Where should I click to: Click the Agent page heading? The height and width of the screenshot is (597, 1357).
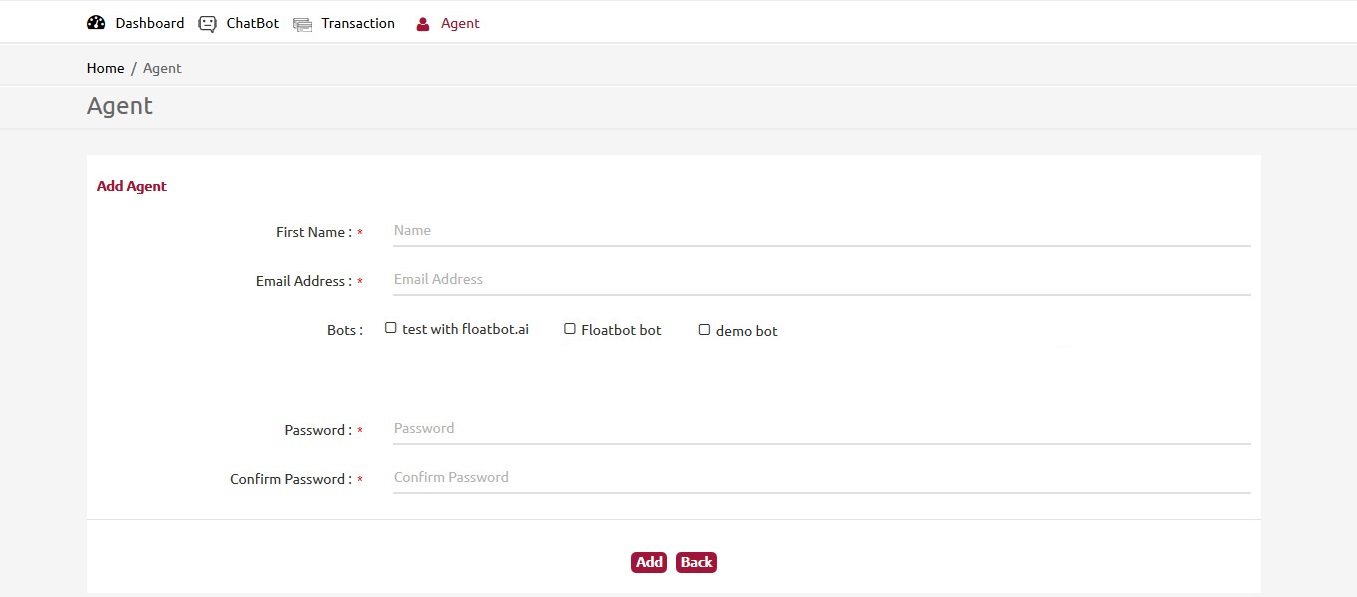[x=119, y=106]
